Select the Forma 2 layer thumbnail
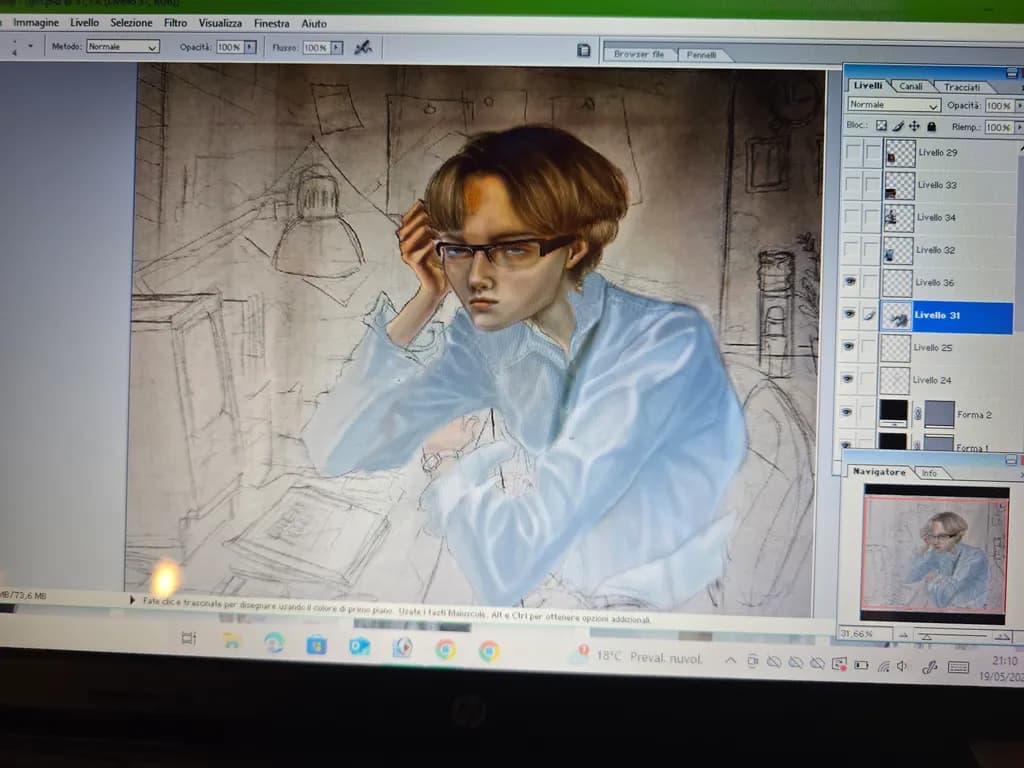 tap(893, 413)
